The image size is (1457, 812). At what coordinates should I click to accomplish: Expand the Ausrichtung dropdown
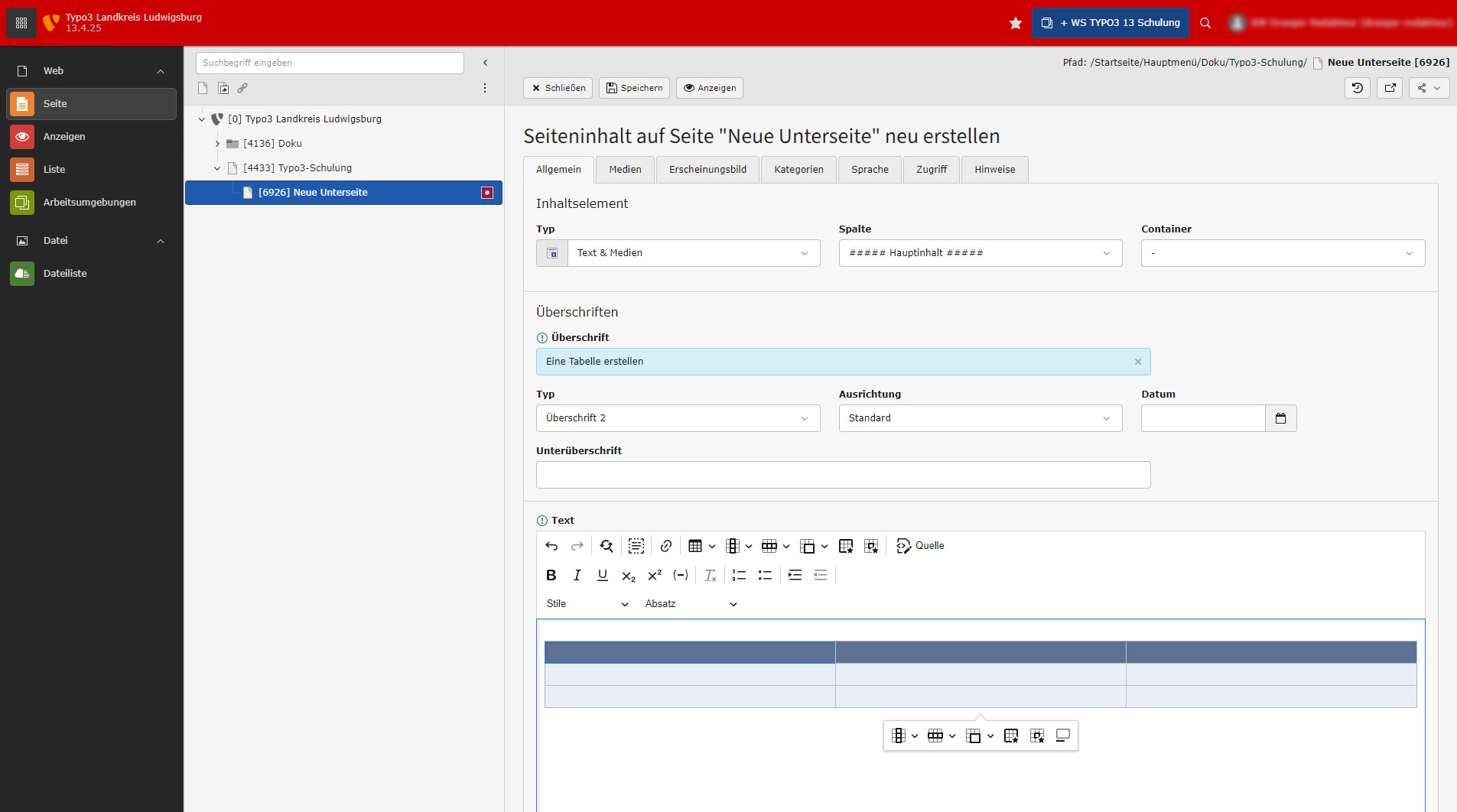980,418
